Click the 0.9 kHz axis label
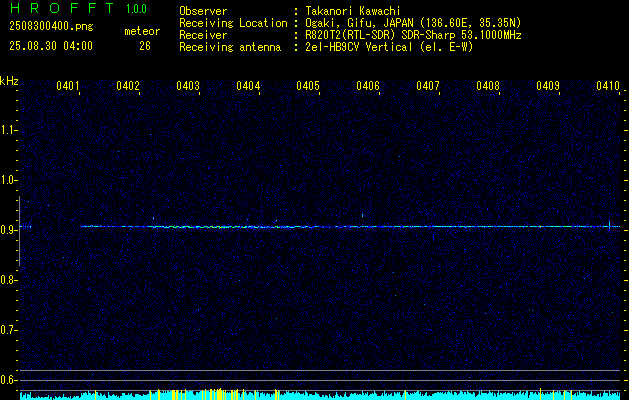The width and height of the screenshot is (629, 400). click(8, 230)
